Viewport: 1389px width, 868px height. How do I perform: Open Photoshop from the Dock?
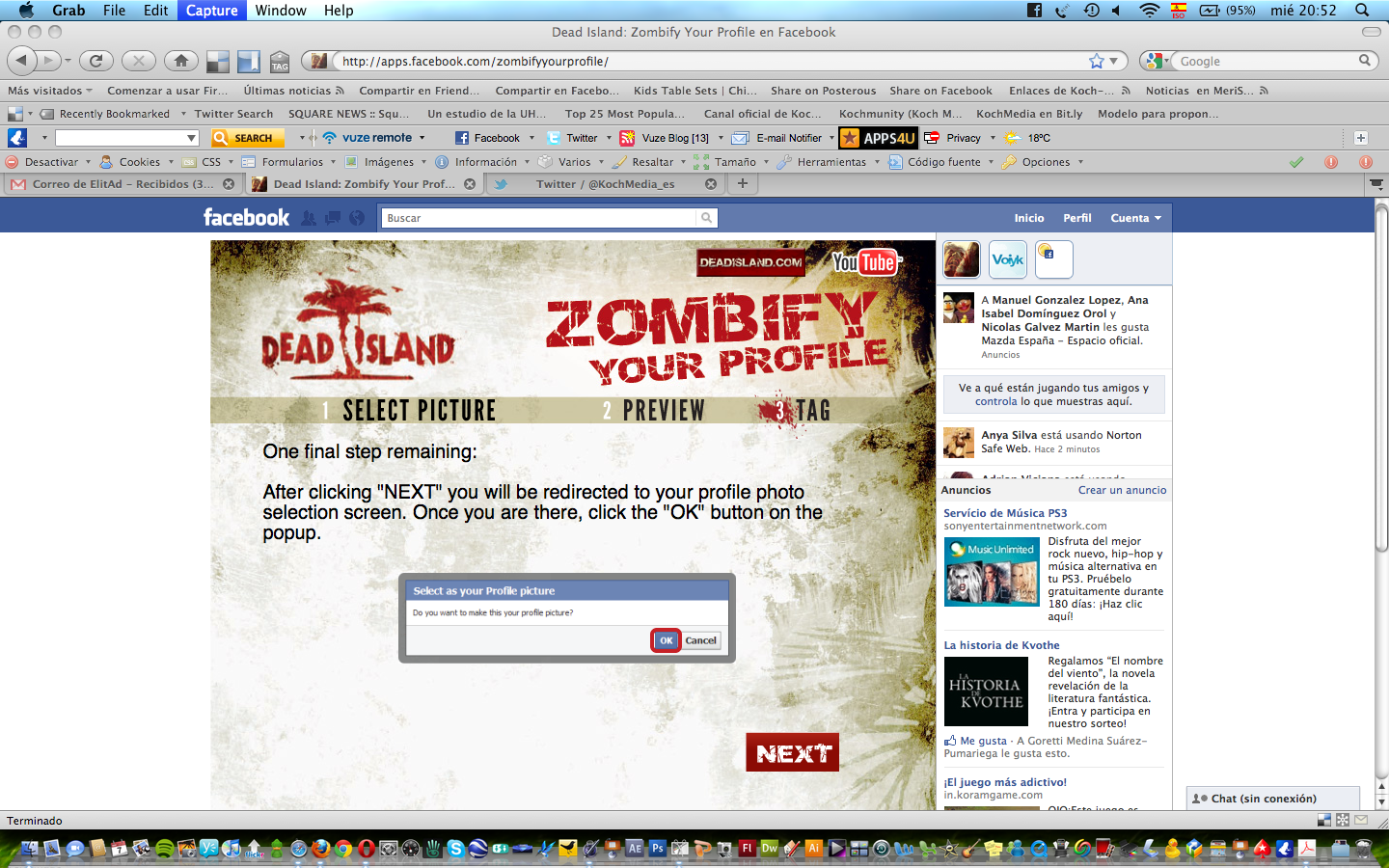point(658,849)
